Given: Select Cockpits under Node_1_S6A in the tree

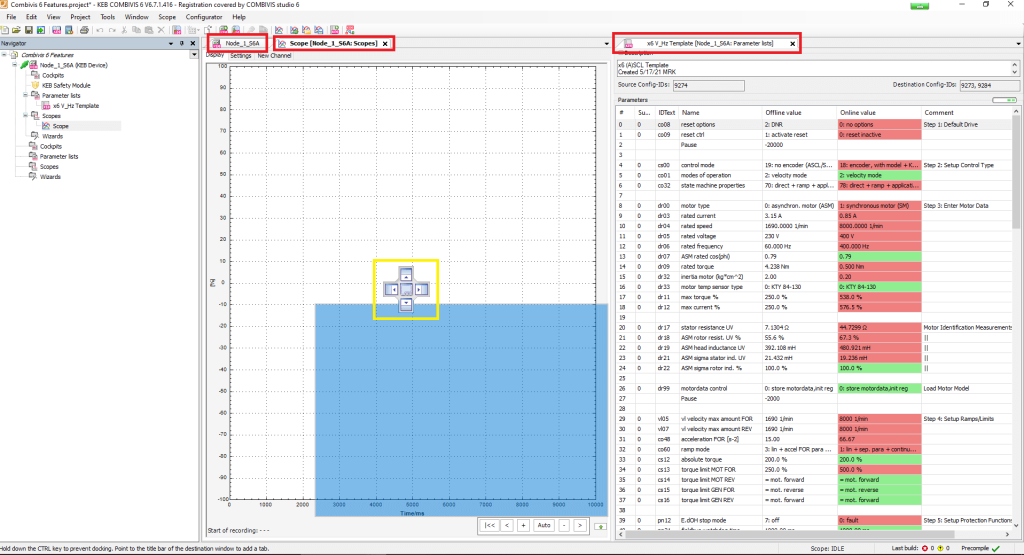Looking at the screenshot, I should click(x=53, y=75).
